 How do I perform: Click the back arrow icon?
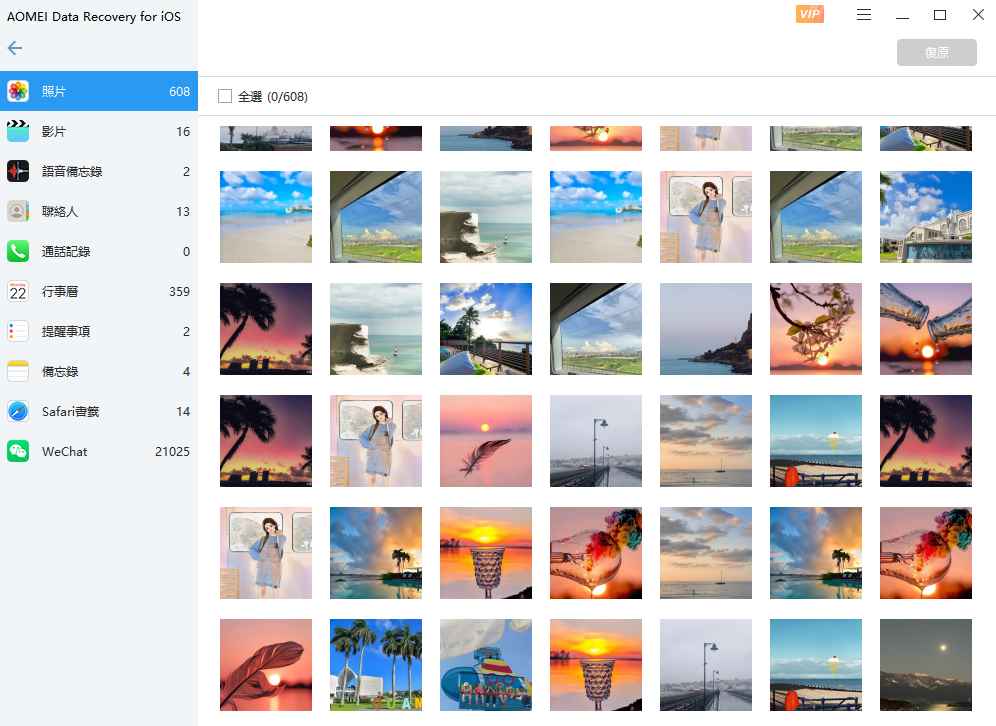click(x=15, y=48)
